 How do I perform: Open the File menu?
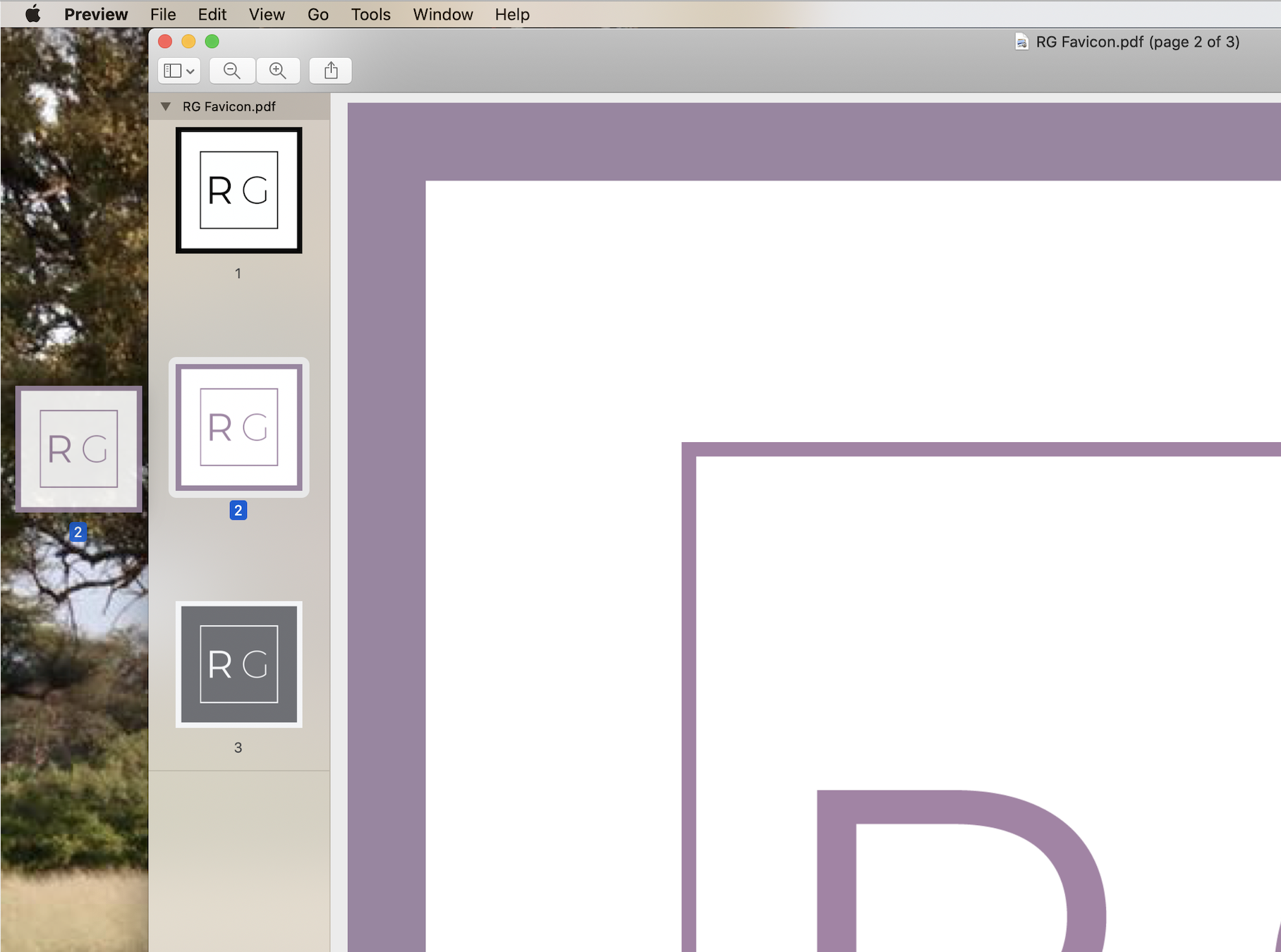[x=163, y=14]
